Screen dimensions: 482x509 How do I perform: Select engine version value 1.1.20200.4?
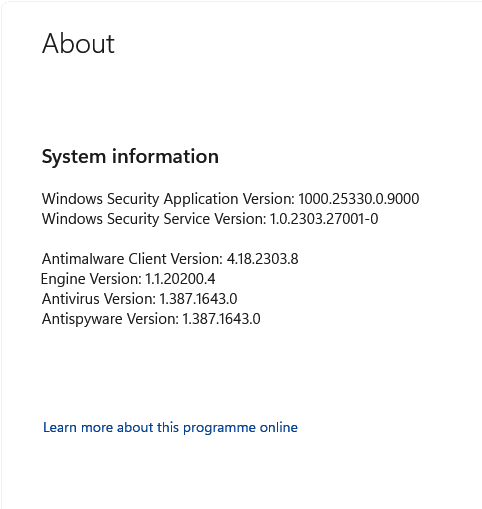pyautogui.click(x=180, y=279)
